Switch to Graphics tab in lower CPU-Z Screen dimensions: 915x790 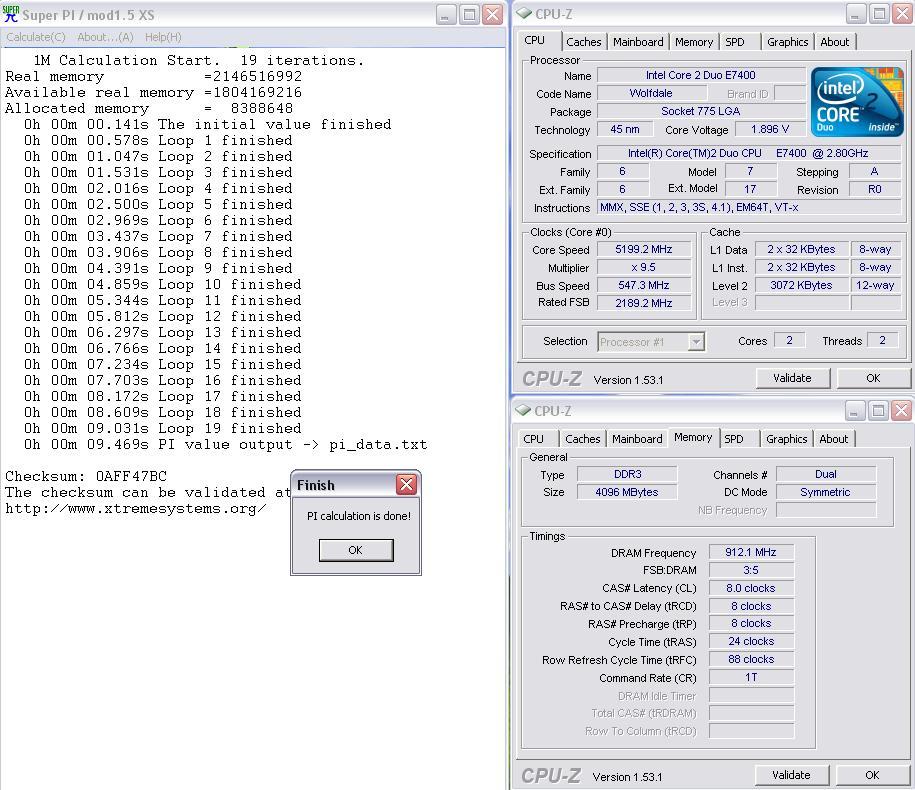pyautogui.click(x=787, y=439)
